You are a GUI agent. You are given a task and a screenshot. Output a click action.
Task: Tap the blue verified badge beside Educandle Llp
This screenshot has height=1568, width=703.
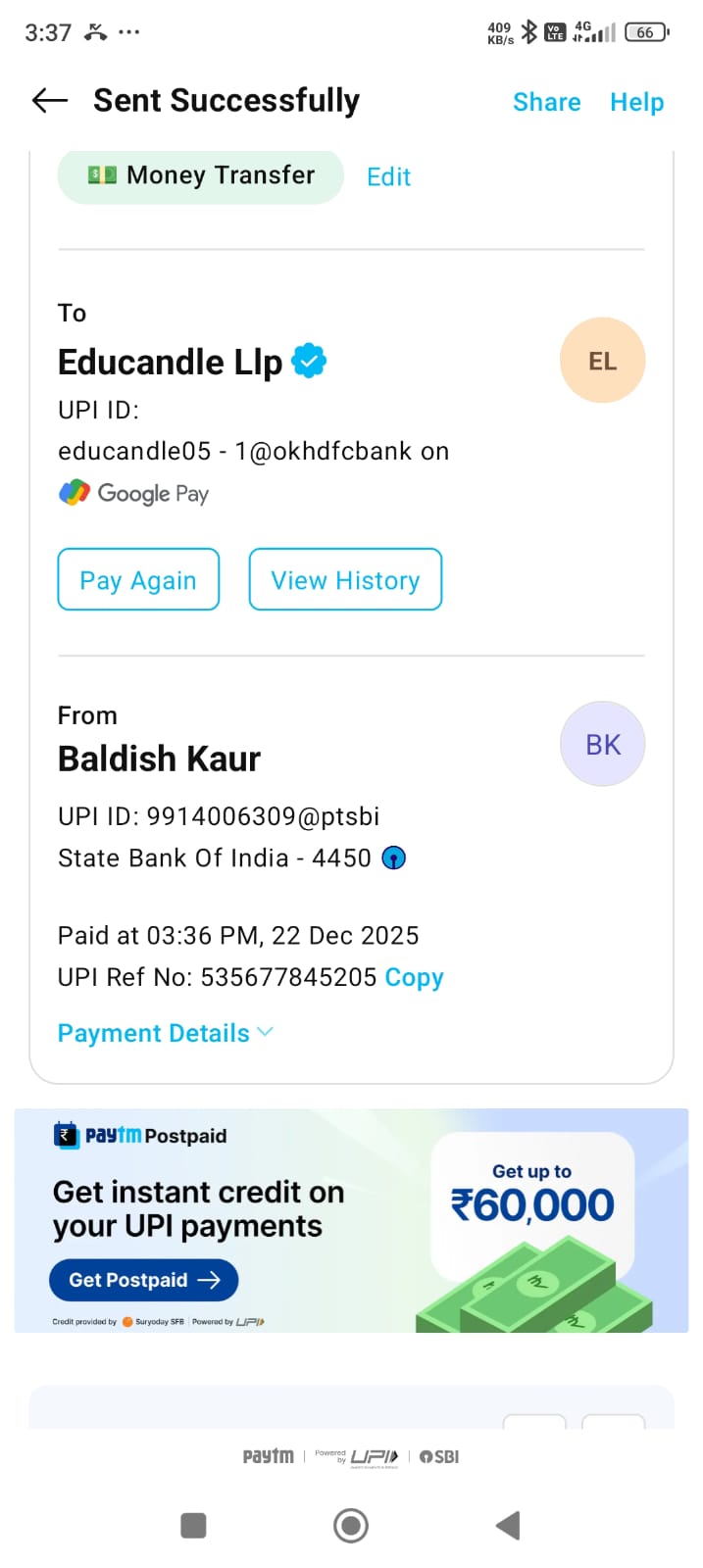pyautogui.click(x=310, y=361)
